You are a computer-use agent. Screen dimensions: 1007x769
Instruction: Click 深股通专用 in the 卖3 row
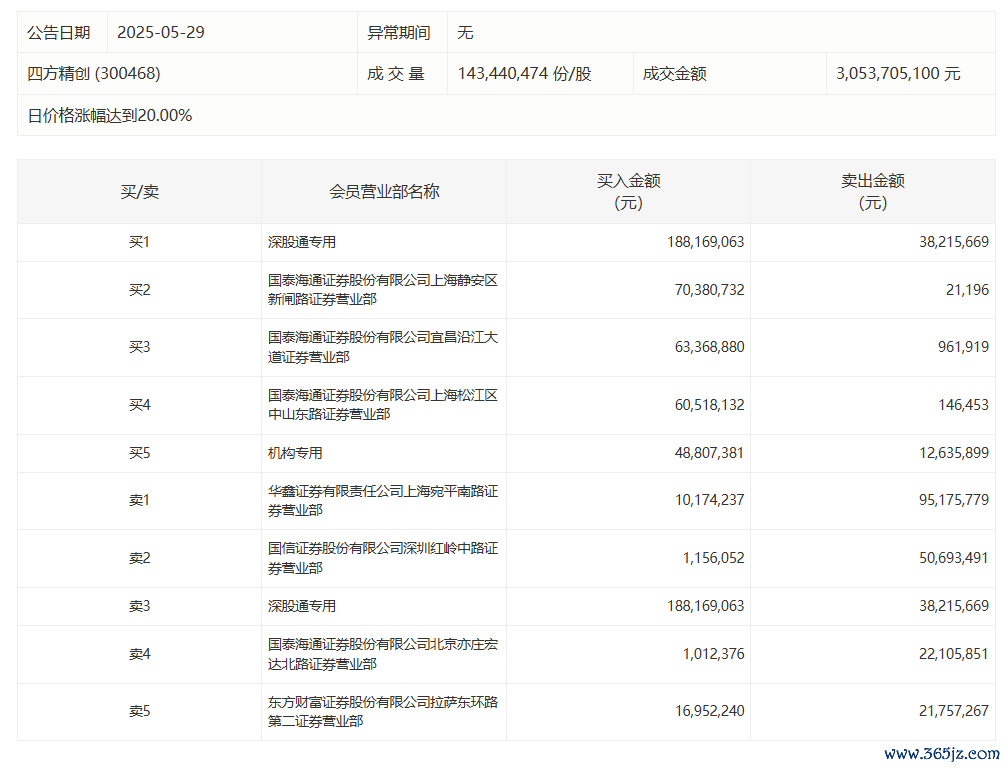coord(302,606)
